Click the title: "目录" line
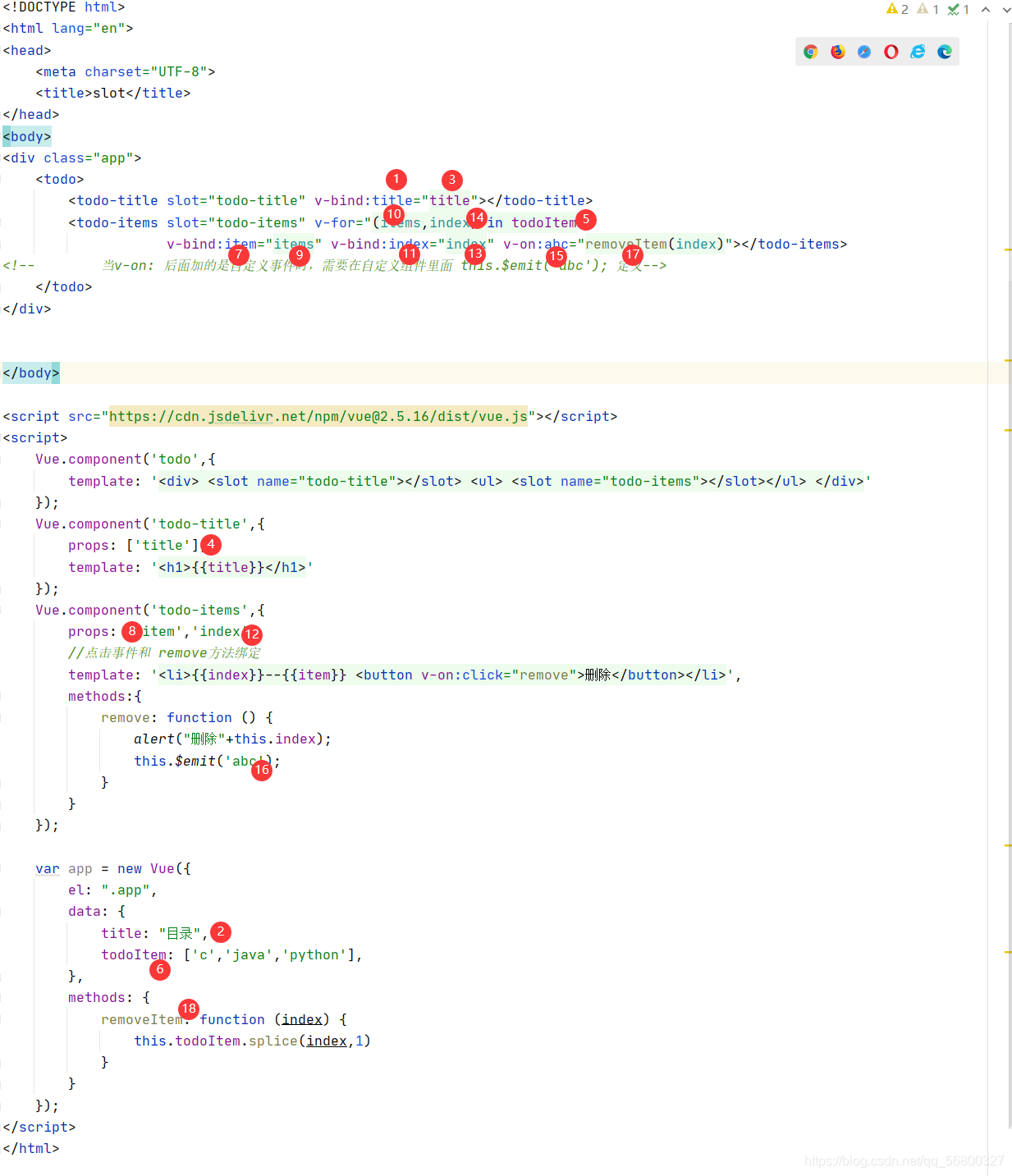 (154, 934)
